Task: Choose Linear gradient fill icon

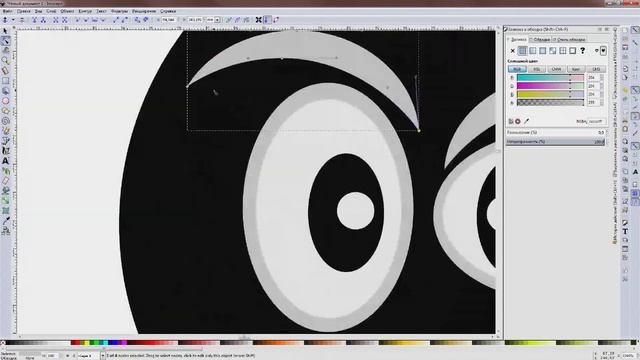Action: 533,51
